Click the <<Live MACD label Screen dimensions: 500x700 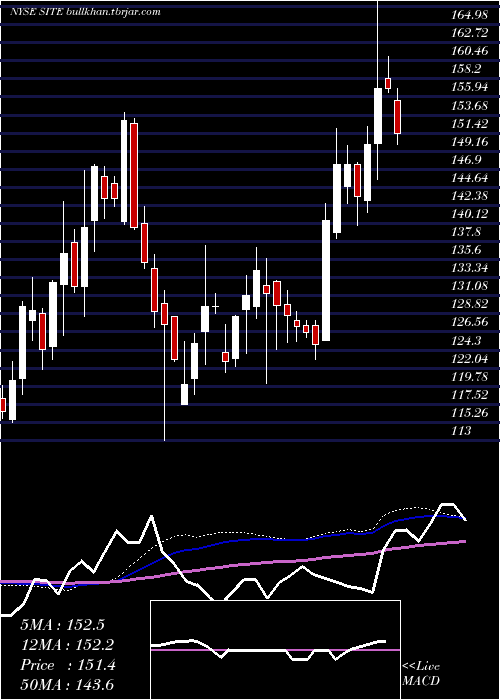point(421,674)
